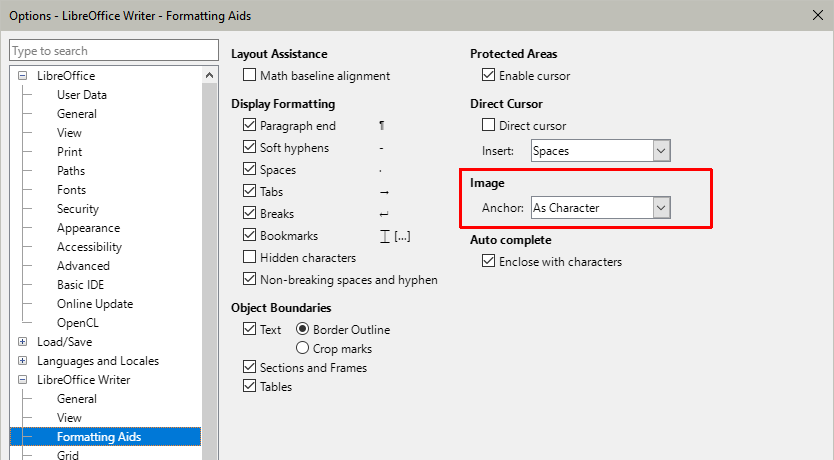Disable Paragraph end display checkbox
The height and width of the screenshot is (460, 834).
(250, 126)
